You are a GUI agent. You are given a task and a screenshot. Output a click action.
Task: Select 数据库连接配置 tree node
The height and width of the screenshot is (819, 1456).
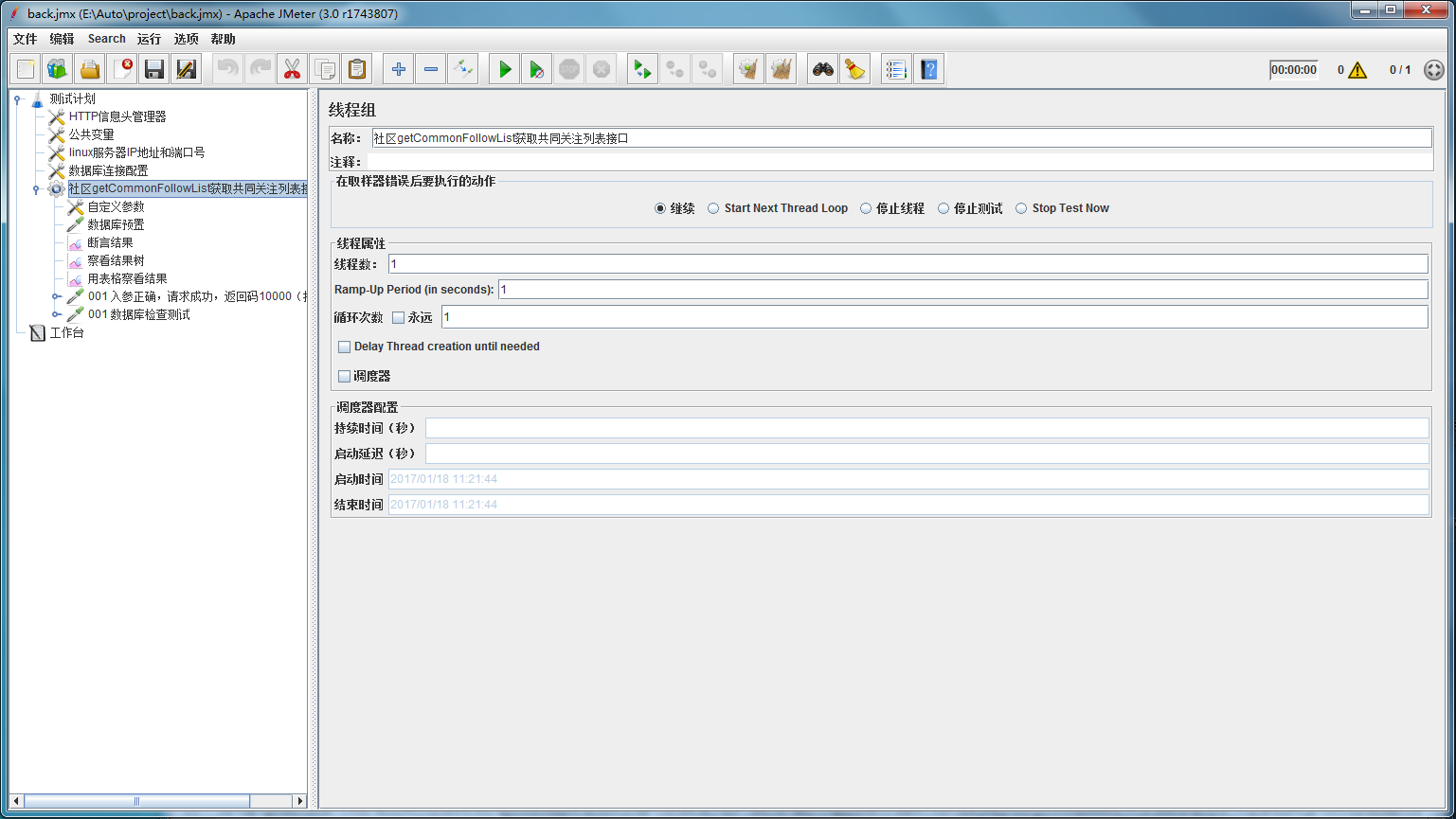click(109, 170)
